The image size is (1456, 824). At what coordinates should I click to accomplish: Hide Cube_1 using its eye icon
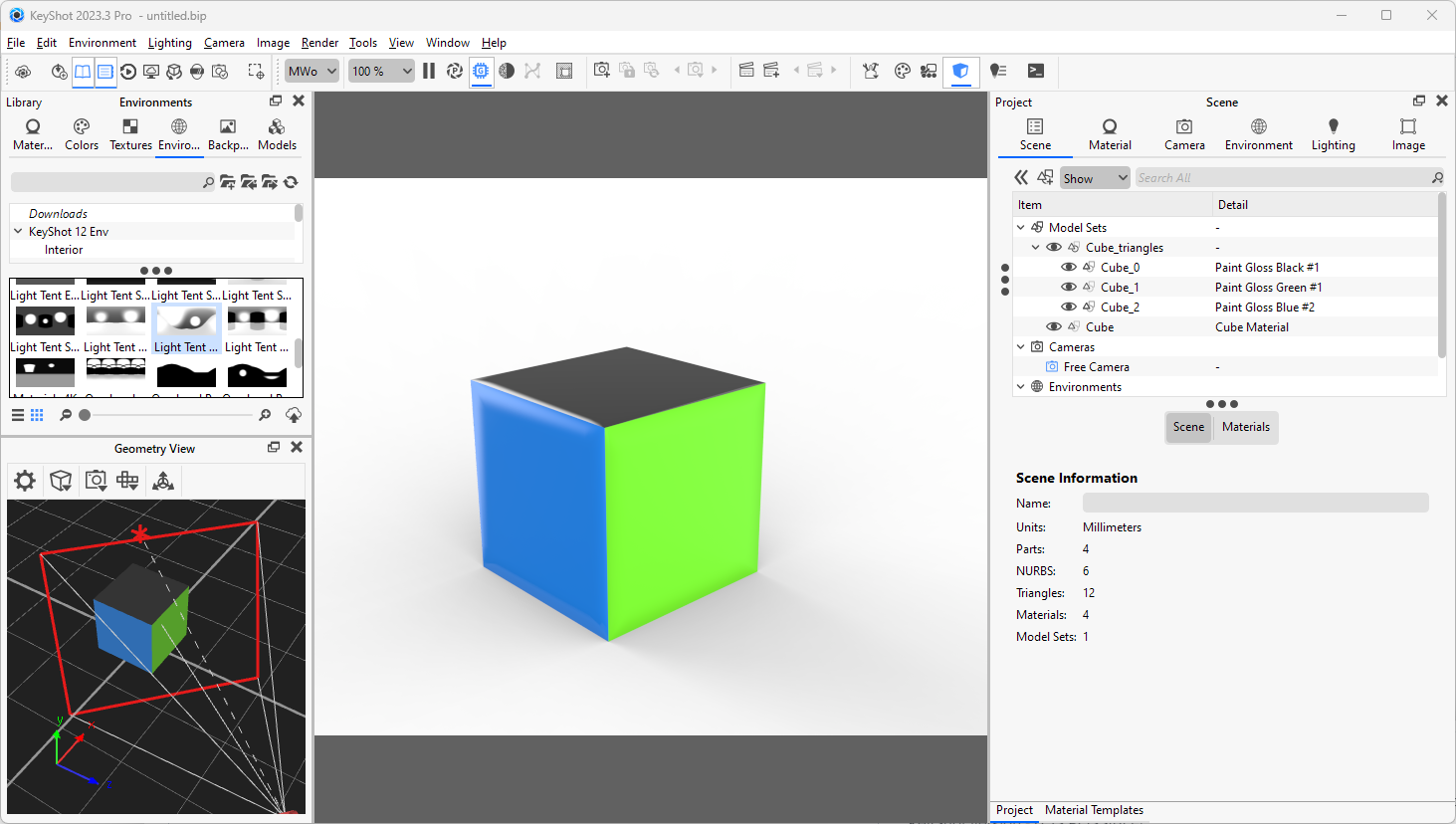(x=1069, y=288)
